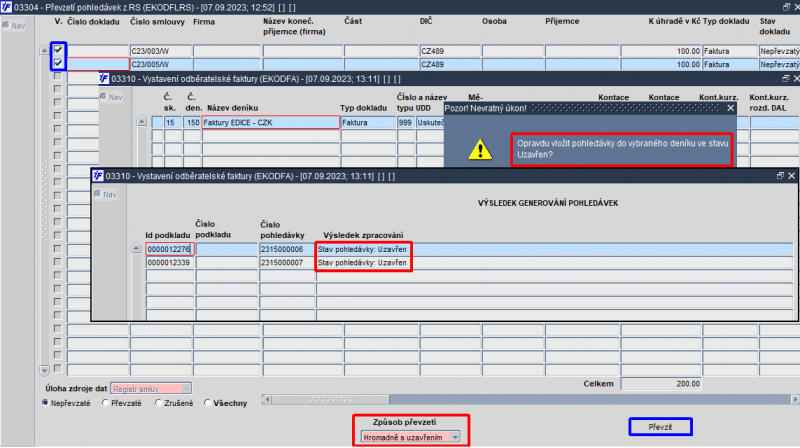The image size is (800, 448).
Task: Select the Zrušené radio button
Action: [x=158, y=403]
